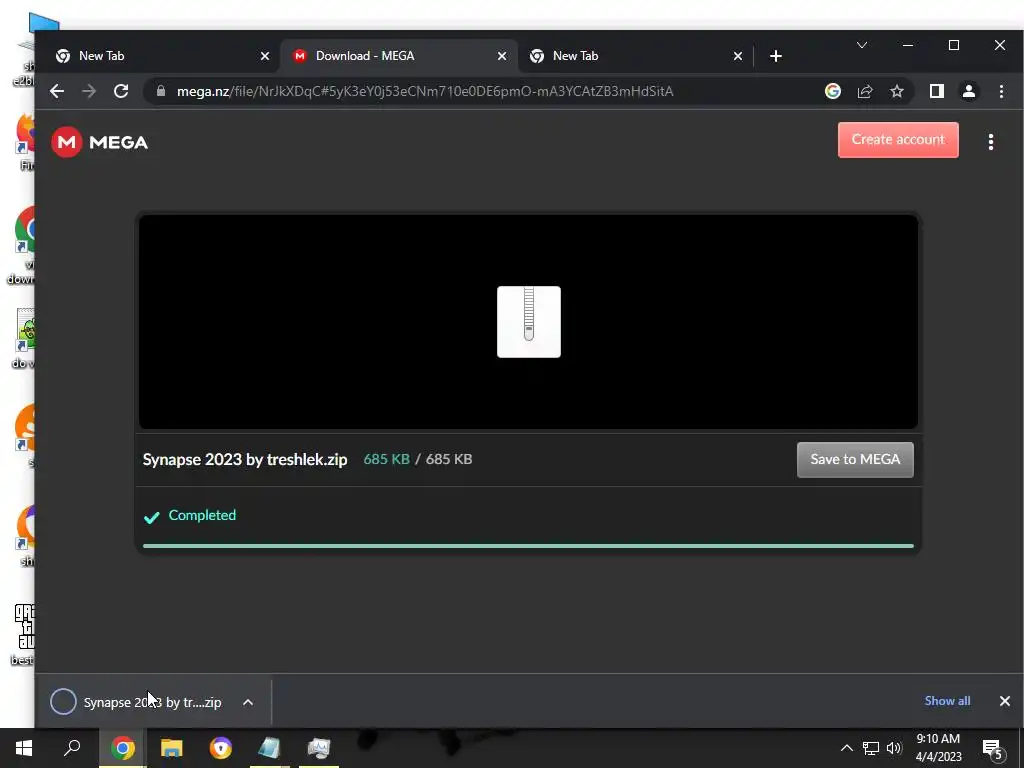
Task: Click the Chrome taskbar icon
Action: point(122,748)
